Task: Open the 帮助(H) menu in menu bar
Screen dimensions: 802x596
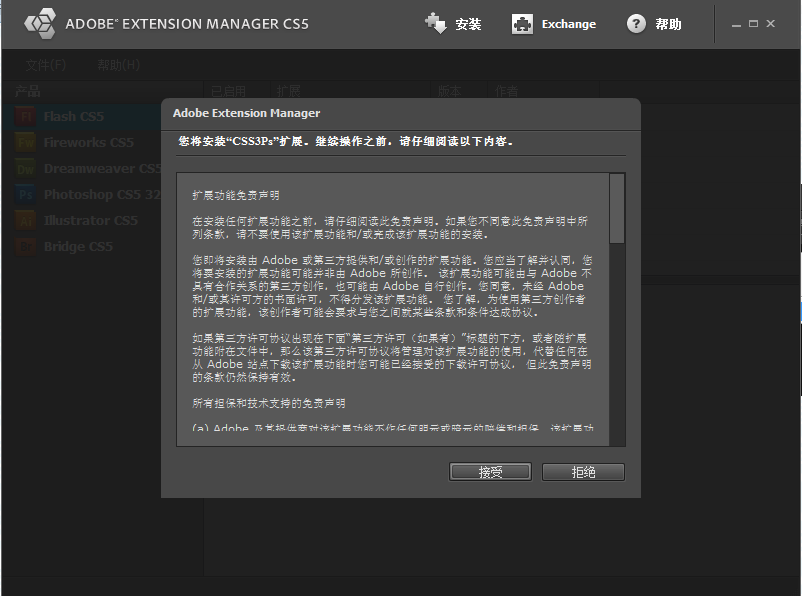Action: coord(118,66)
